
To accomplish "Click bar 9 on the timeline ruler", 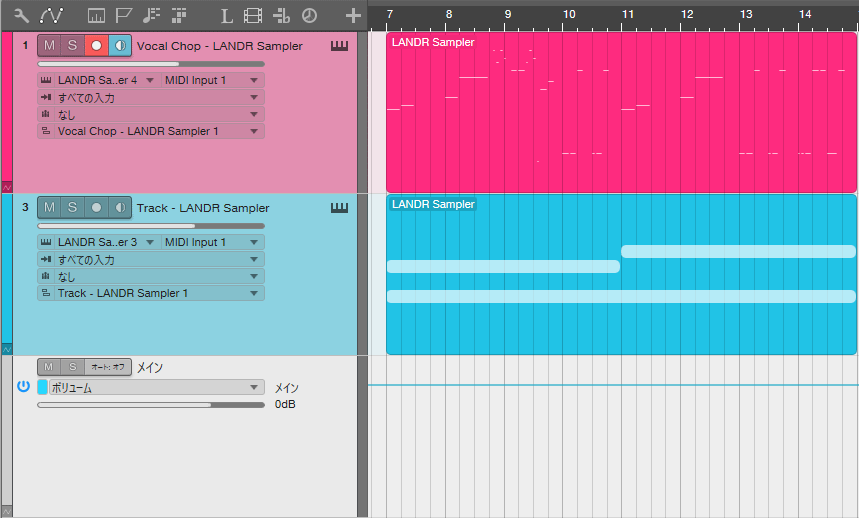I will point(508,15).
